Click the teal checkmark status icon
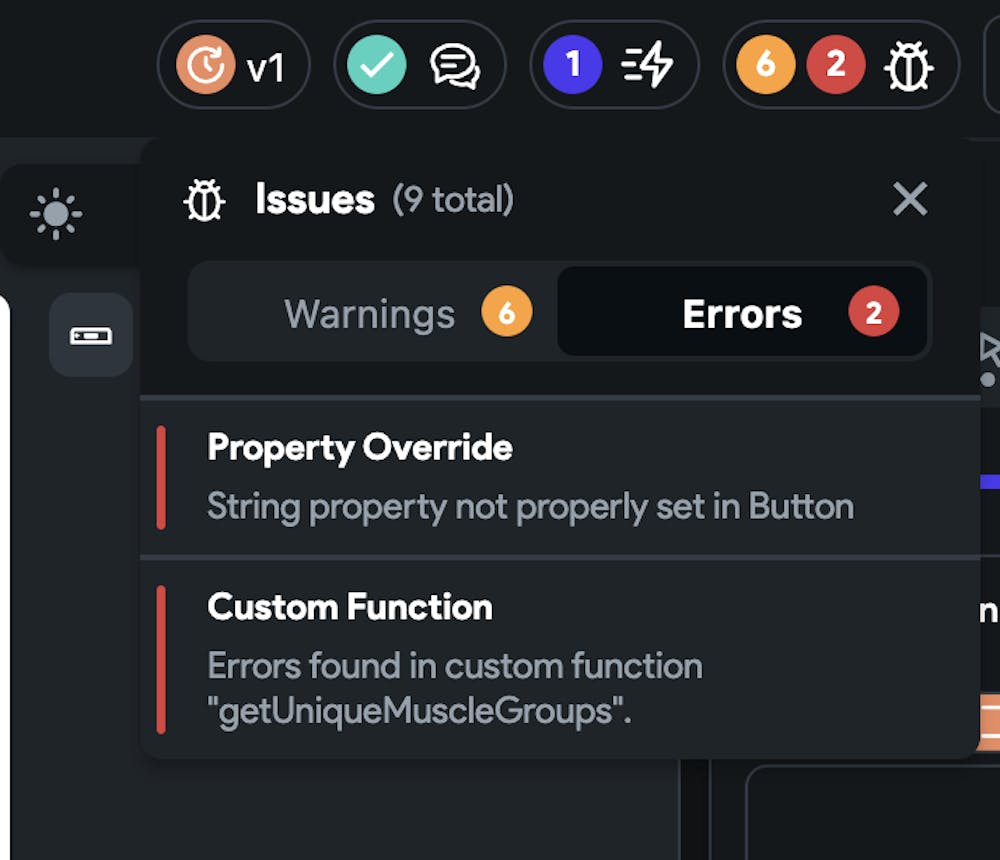This screenshot has width=1000, height=860. [x=377, y=66]
